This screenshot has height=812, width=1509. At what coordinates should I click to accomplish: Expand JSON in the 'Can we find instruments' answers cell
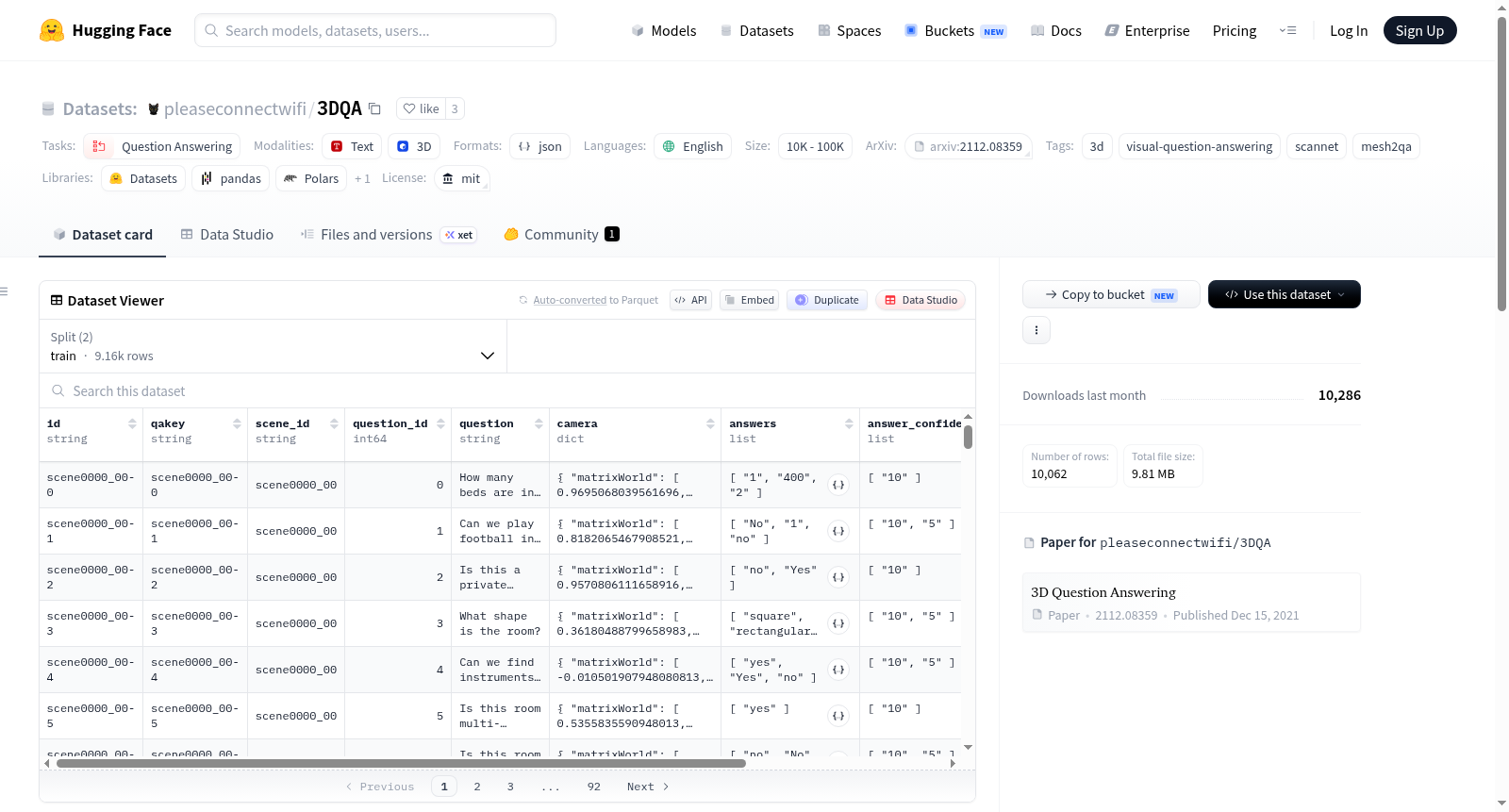pos(838,670)
